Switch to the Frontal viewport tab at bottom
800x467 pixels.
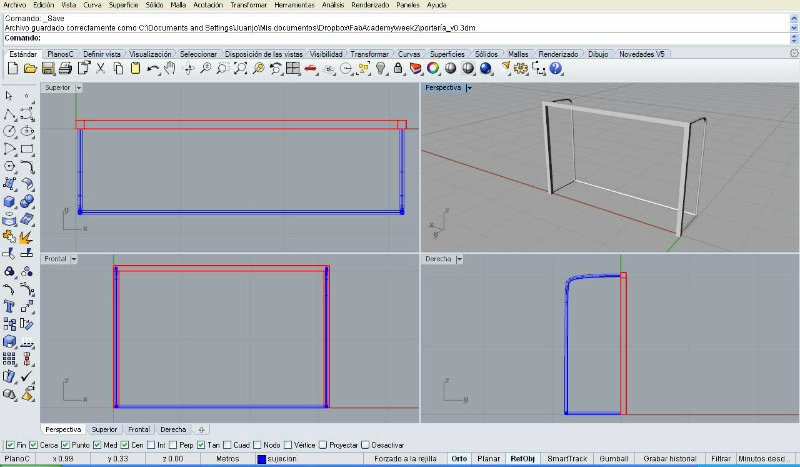point(139,430)
